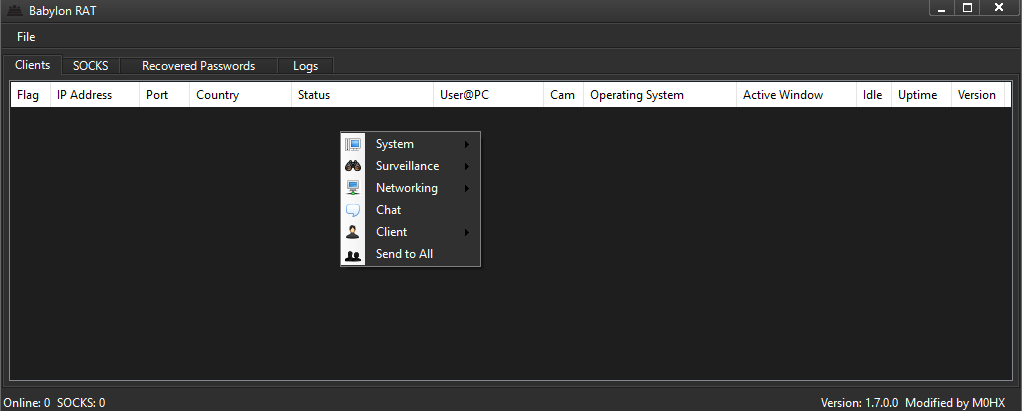Click the Cam column header
Image resolution: width=1022 pixels, height=411 pixels.
pos(563,95)
